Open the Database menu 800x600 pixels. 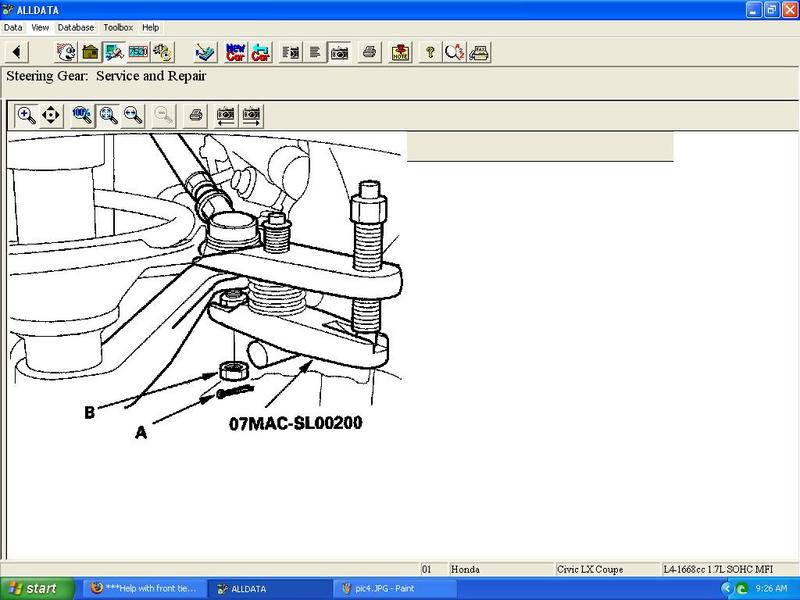pos(75,27)
